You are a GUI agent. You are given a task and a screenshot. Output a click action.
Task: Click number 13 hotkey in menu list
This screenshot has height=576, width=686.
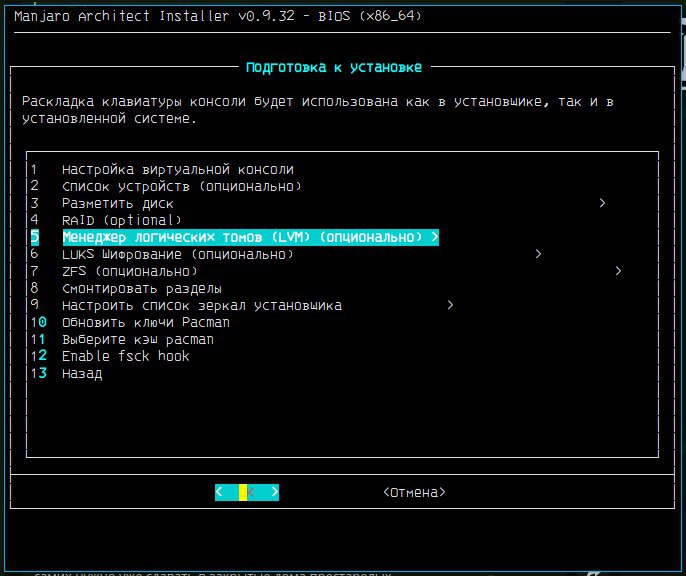pyautogui.click(x=38, y=373)
